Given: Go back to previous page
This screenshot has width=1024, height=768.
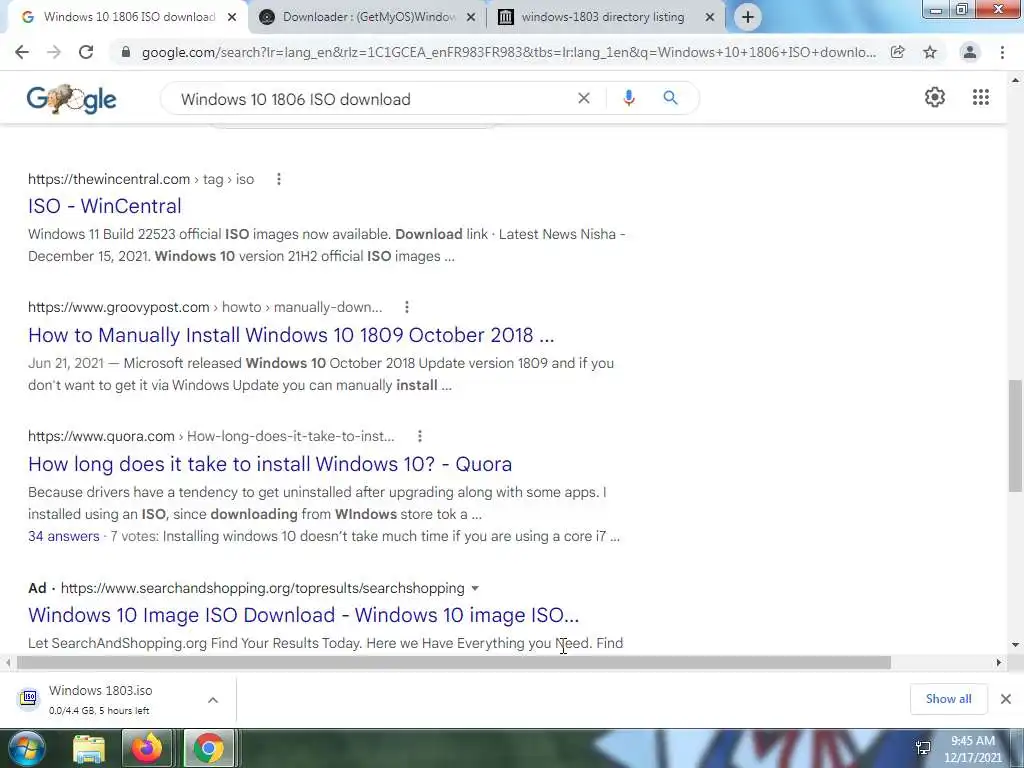Looking at the screenshot, I should 22,52.
